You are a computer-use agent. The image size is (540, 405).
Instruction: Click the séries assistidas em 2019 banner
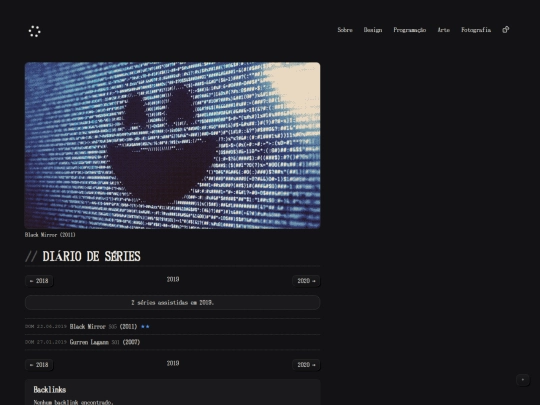tap(173, 302)
